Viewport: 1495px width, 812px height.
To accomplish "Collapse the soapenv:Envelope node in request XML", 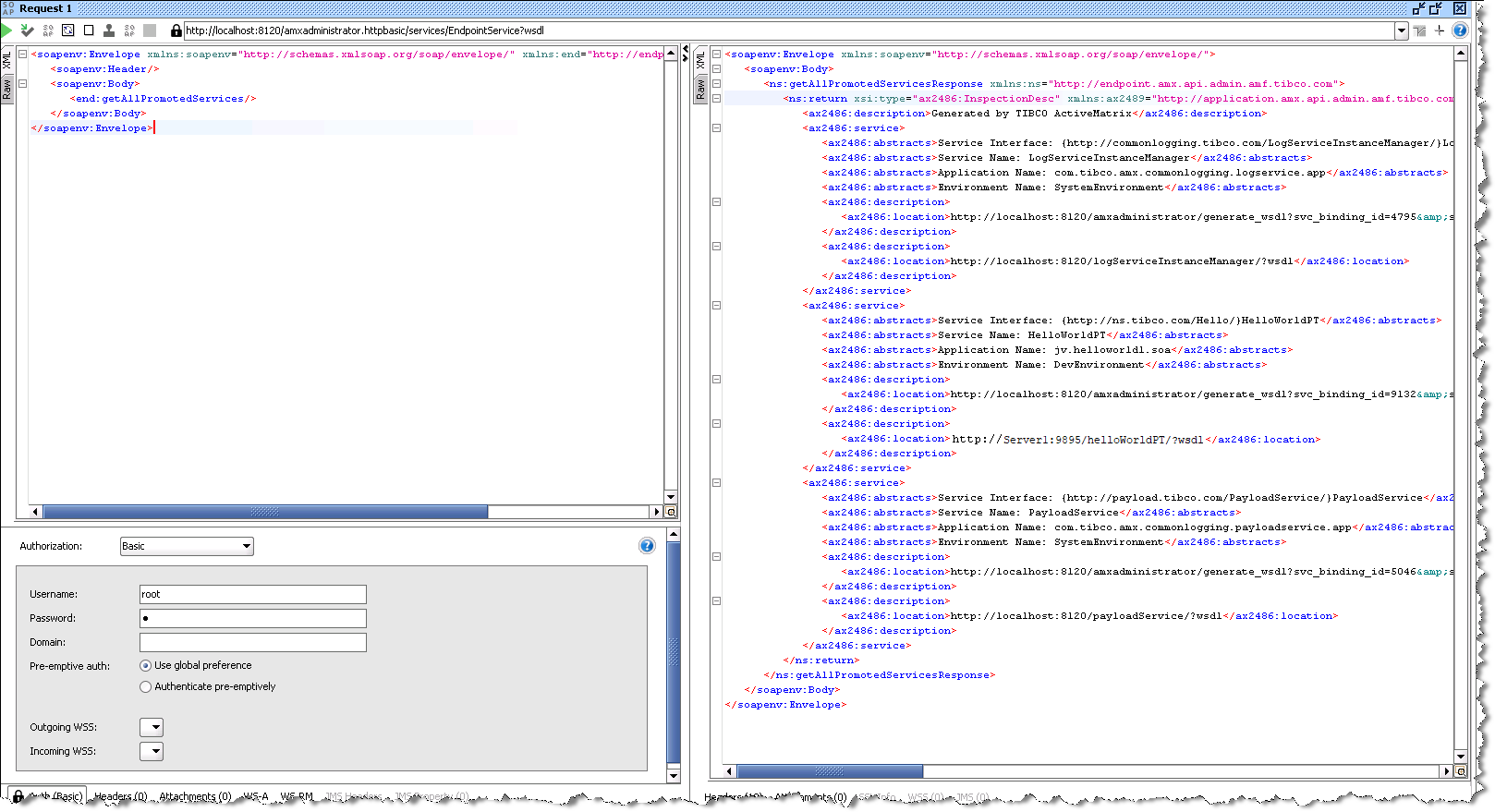I will coord(23,55).
